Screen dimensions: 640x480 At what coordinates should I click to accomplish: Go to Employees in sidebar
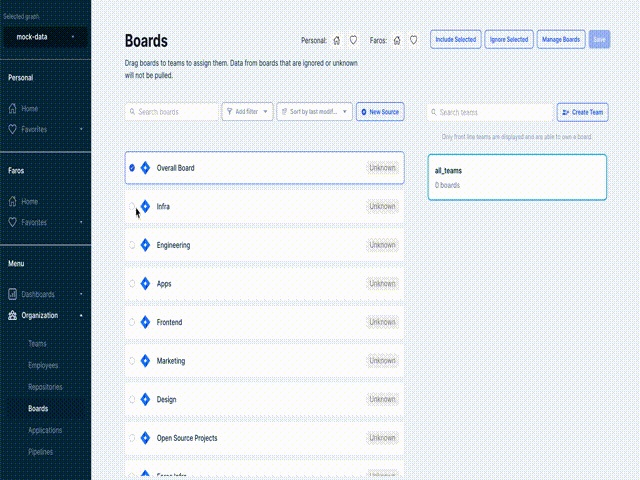click(x=43, y=365)
